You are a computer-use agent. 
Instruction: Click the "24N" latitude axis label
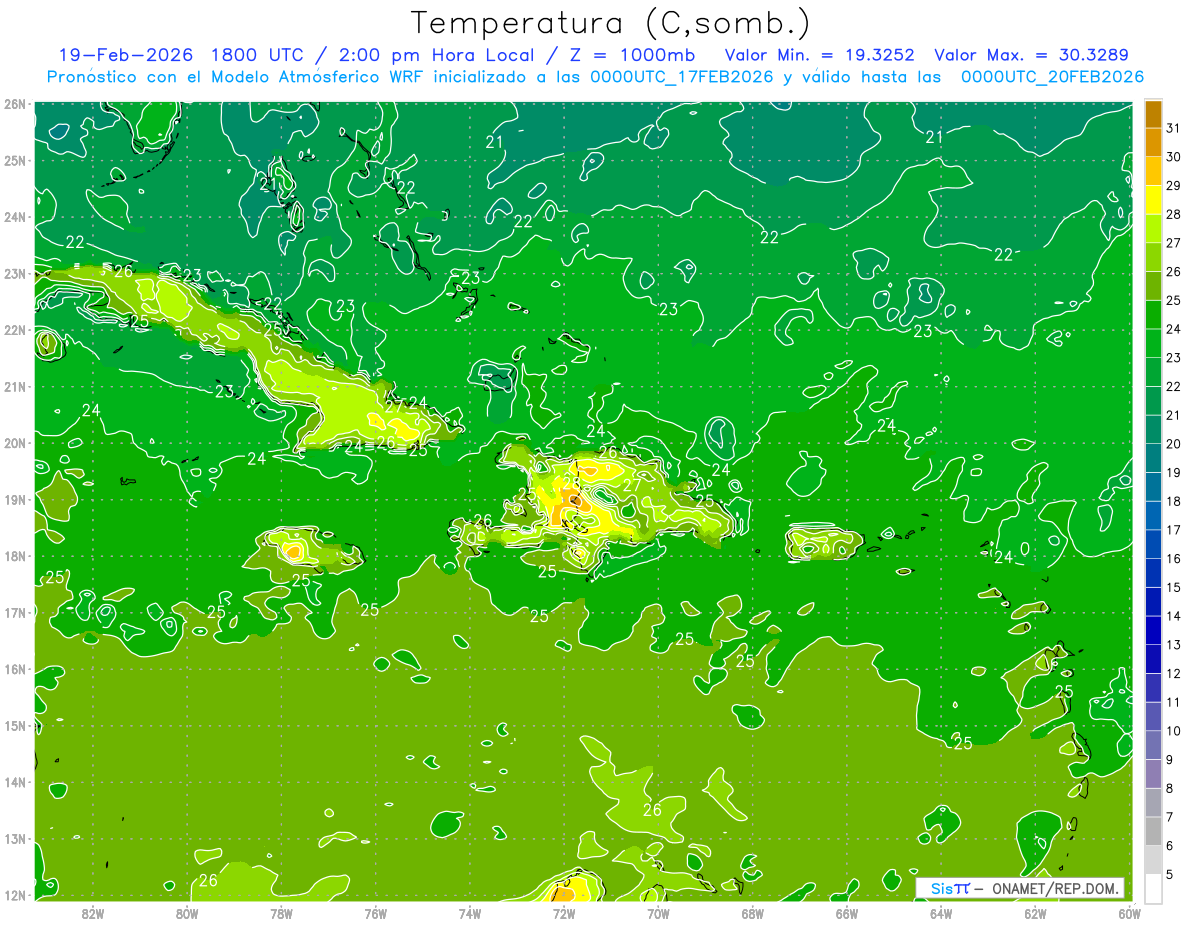pos(15,216)
